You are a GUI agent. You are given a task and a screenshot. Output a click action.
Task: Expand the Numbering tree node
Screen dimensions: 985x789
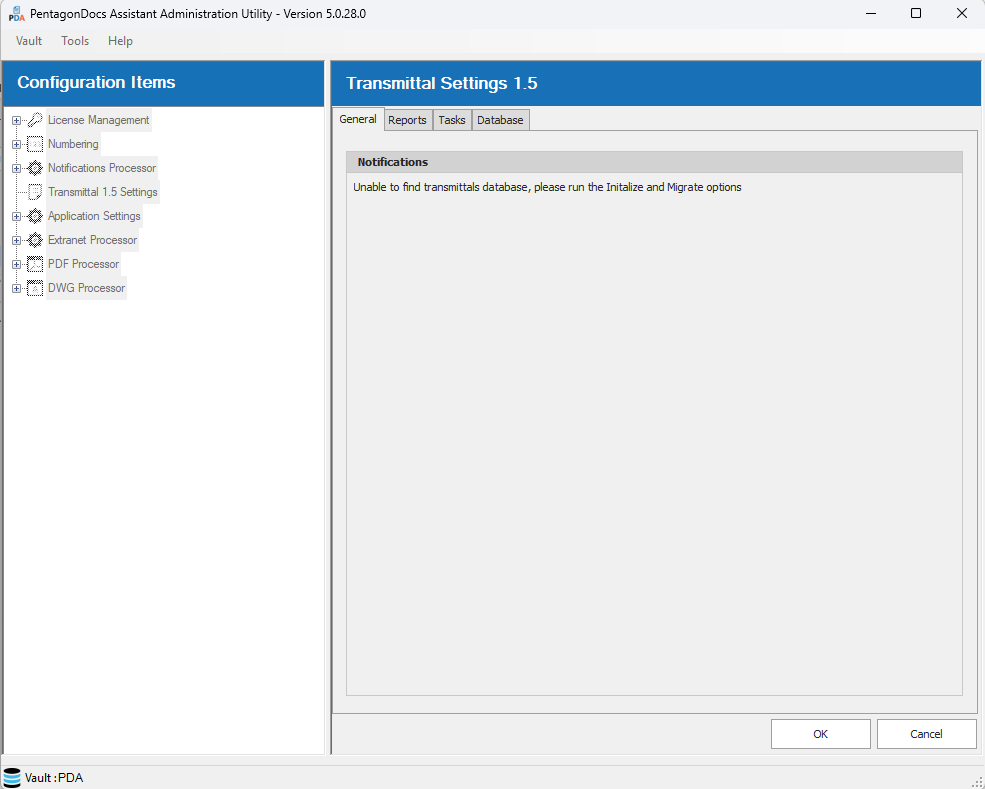(x=16, y=144)
